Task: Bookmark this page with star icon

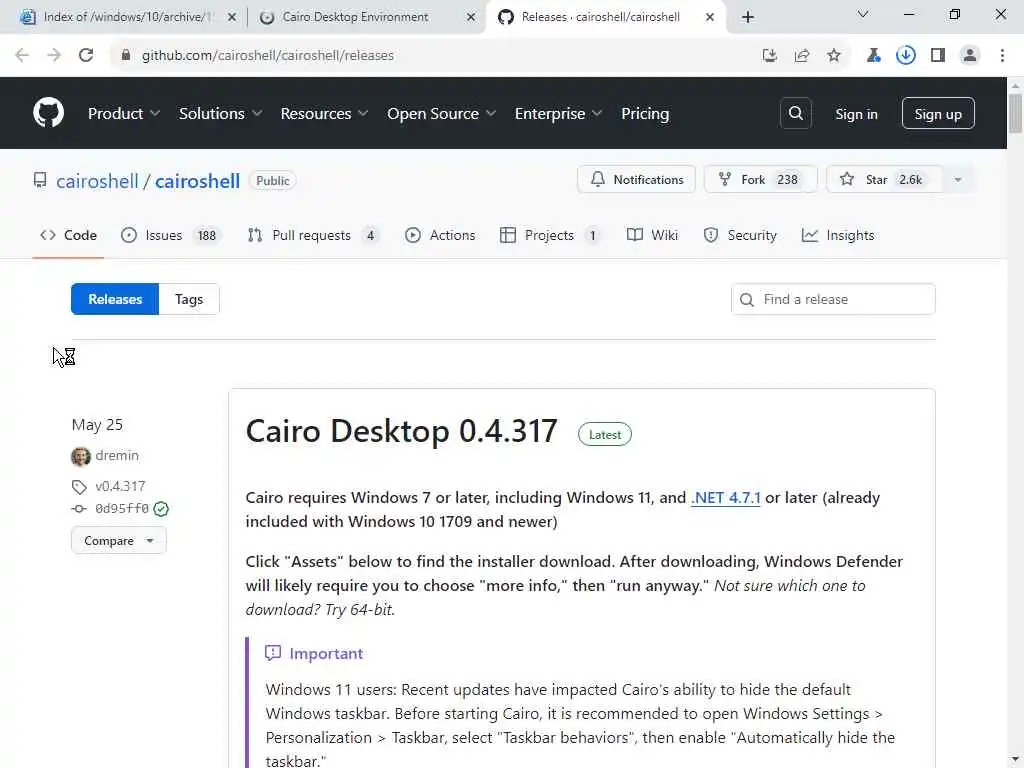Action: [834, 56]
